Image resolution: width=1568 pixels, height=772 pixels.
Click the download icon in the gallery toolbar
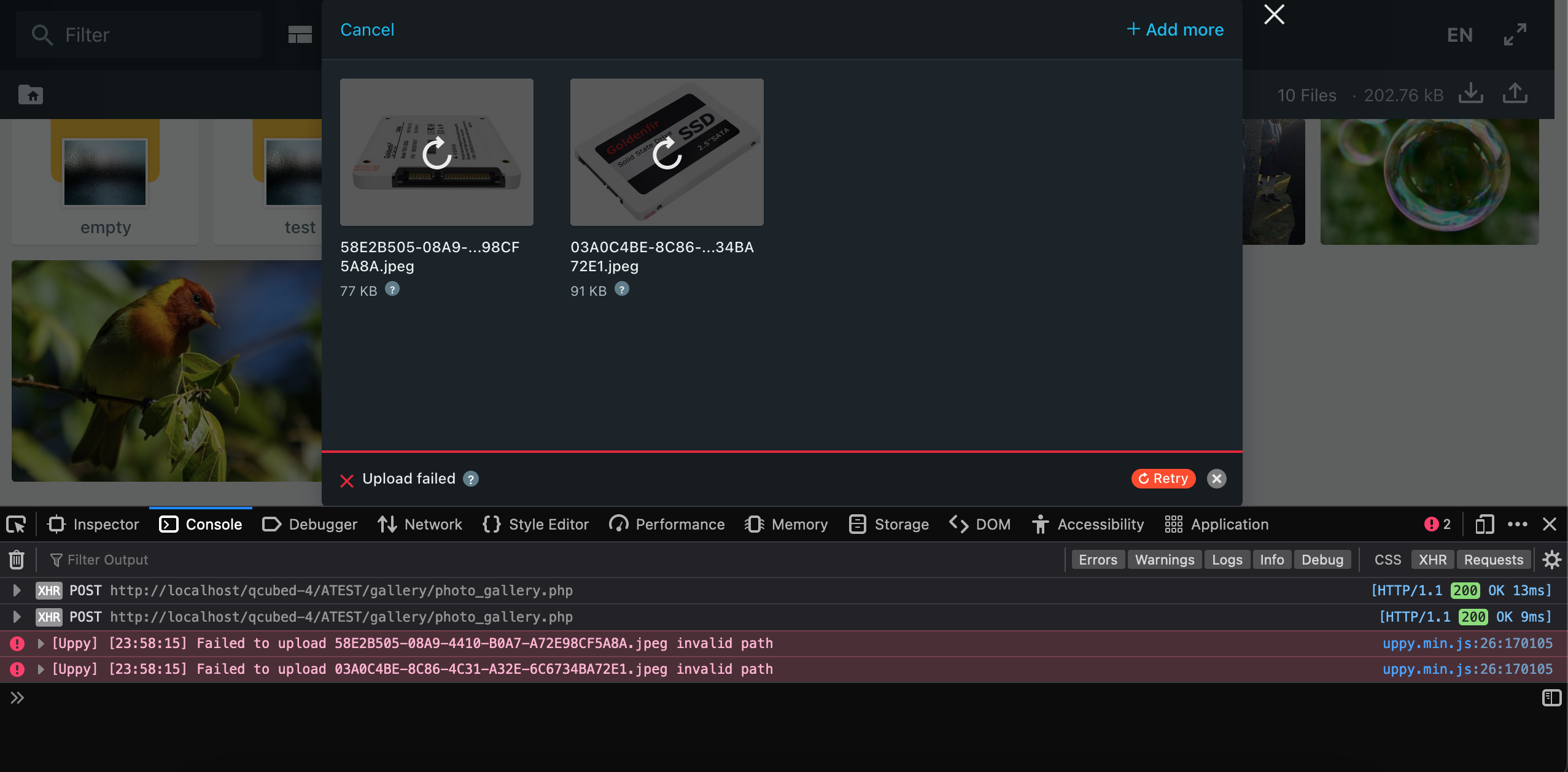click(x=1470, y=93)
